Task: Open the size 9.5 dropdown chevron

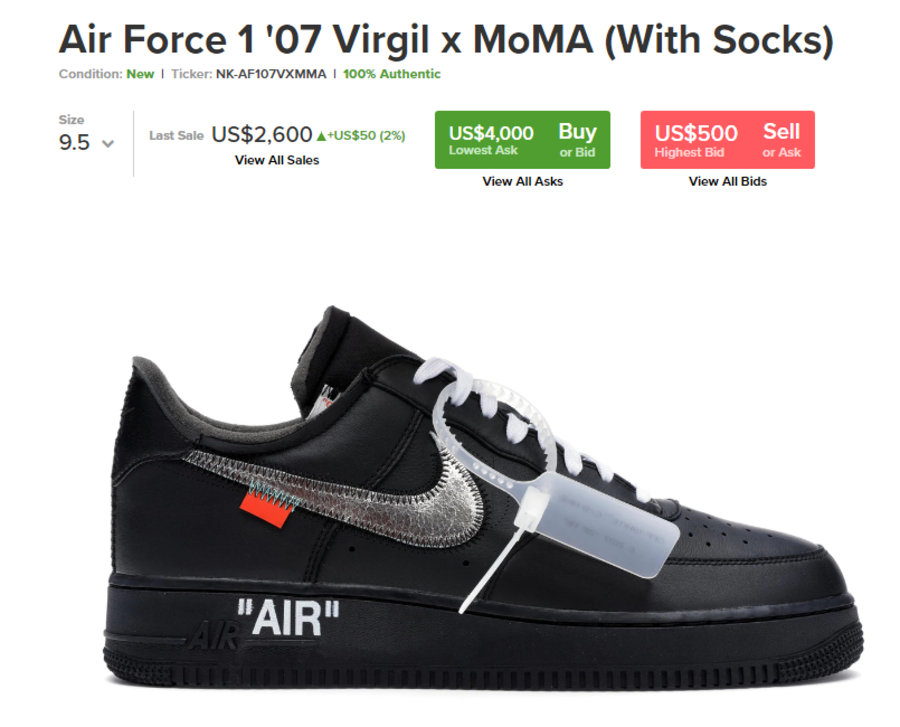Action: (x=108, y=143)
